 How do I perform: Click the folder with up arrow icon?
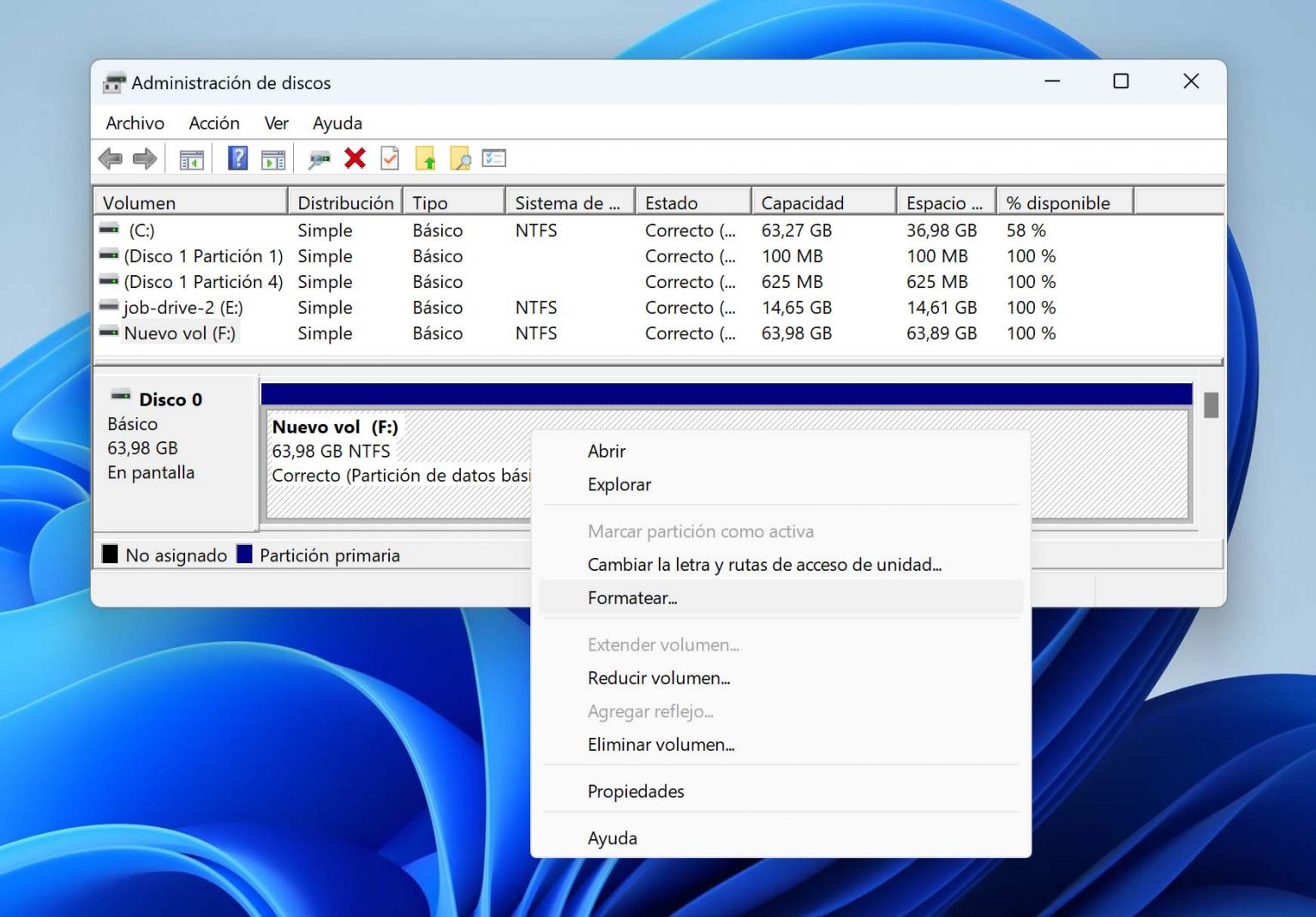coord(426,158)
